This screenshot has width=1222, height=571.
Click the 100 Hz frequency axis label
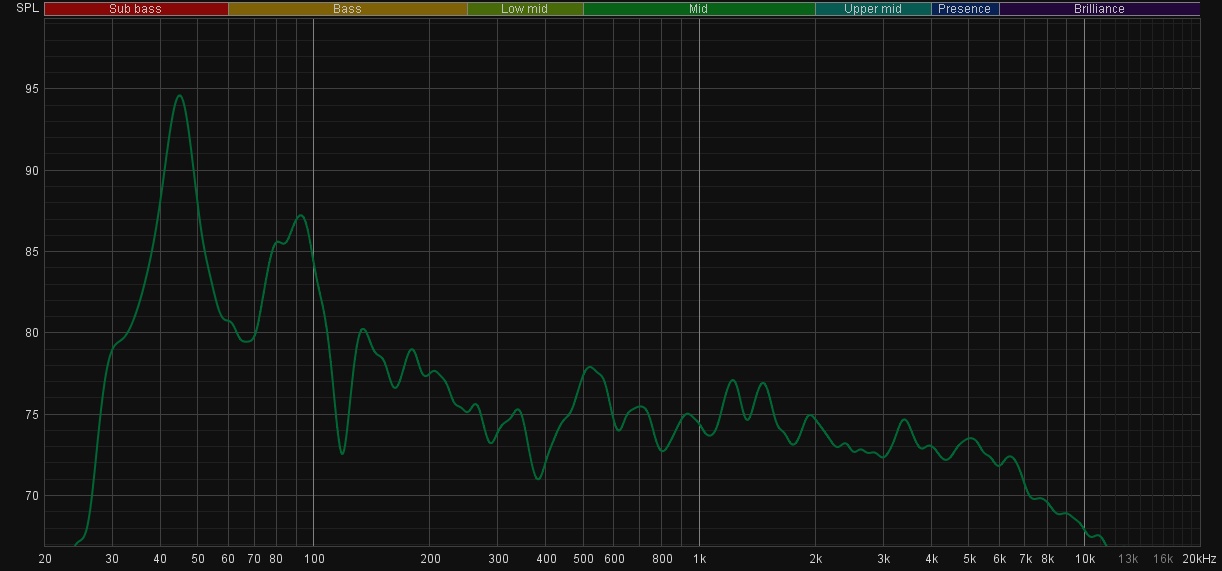click(313, 559)
